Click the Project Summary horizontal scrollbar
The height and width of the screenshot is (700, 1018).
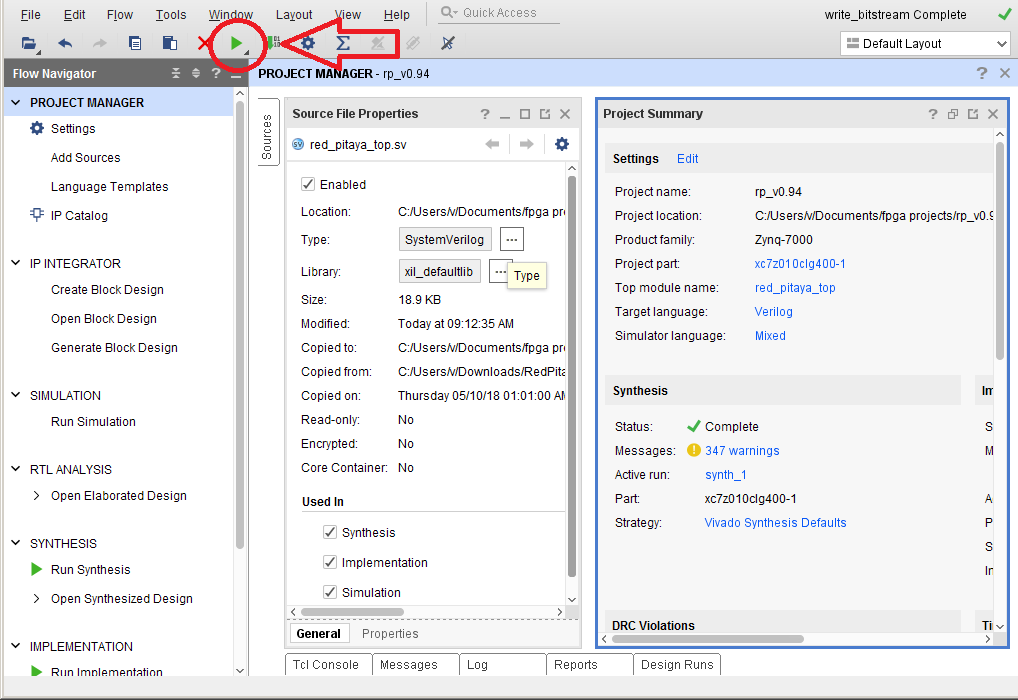coord(708,639)
